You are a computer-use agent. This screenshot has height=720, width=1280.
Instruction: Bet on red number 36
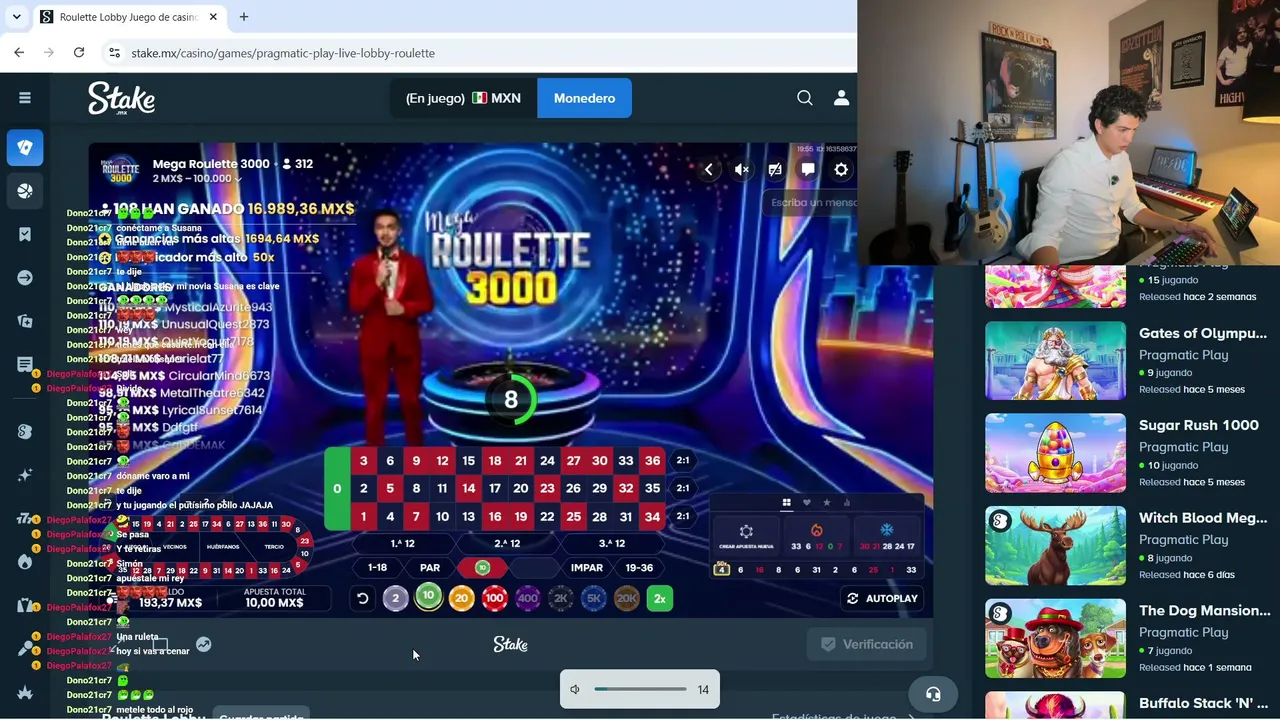point(652,461)
